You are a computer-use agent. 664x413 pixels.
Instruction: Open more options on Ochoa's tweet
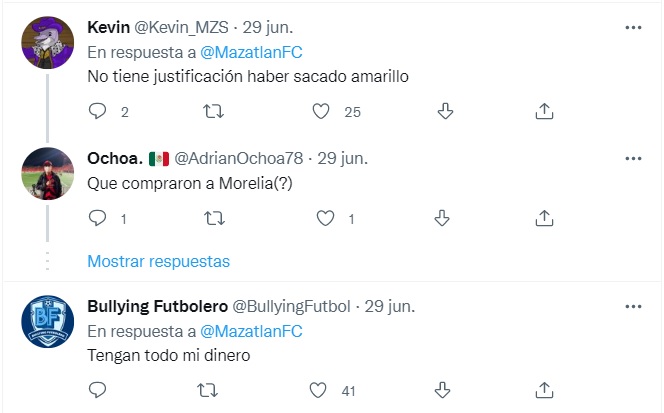633,159
